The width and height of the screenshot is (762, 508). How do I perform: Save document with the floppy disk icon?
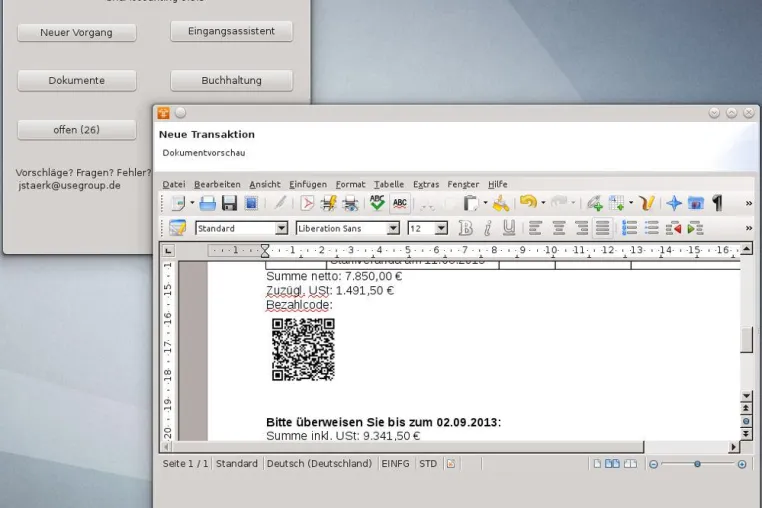(229, 203)
